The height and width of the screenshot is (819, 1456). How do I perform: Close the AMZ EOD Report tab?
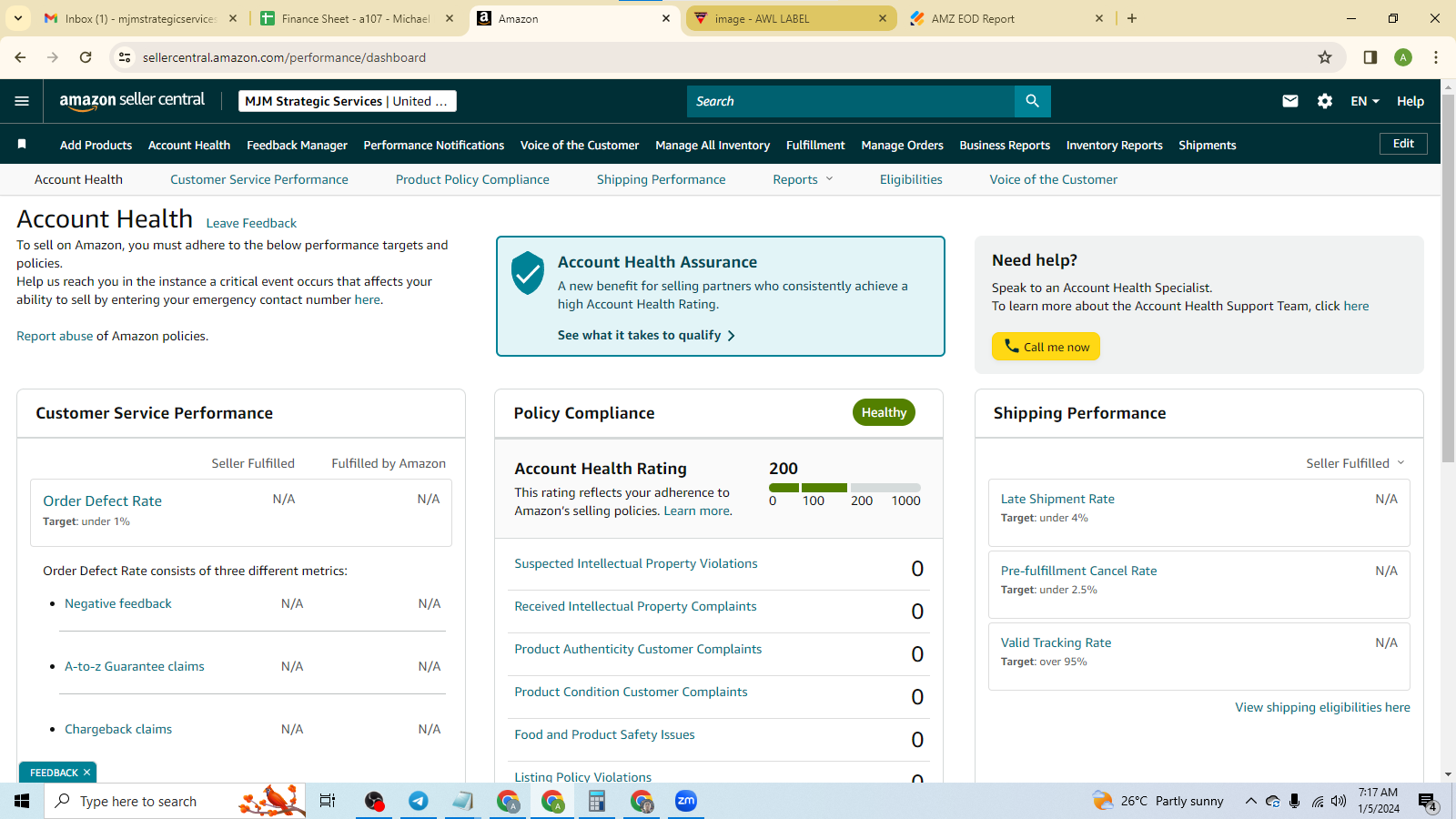pos(1099,18)
